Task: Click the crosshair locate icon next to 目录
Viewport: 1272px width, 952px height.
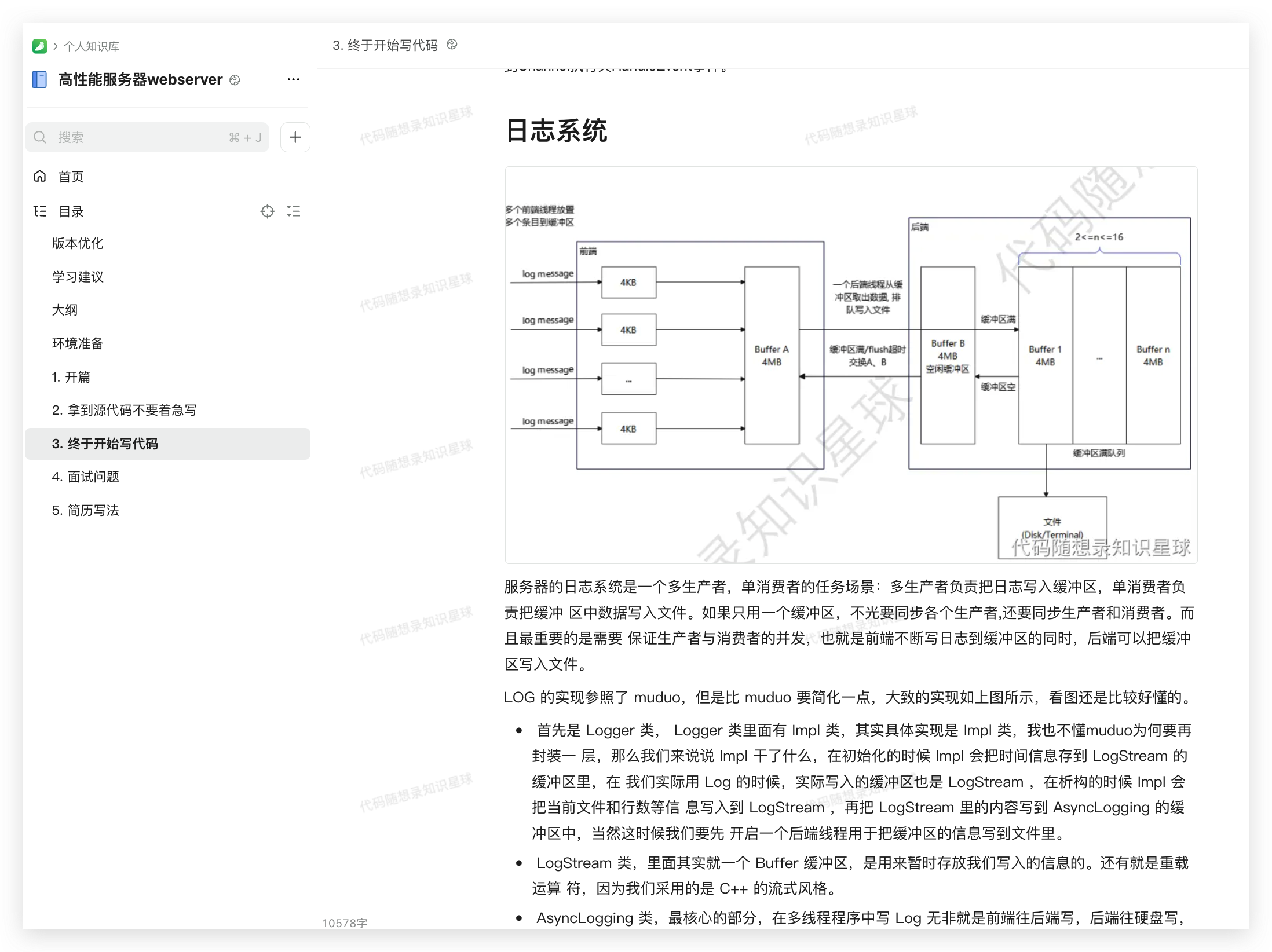Action: (268, 211)
